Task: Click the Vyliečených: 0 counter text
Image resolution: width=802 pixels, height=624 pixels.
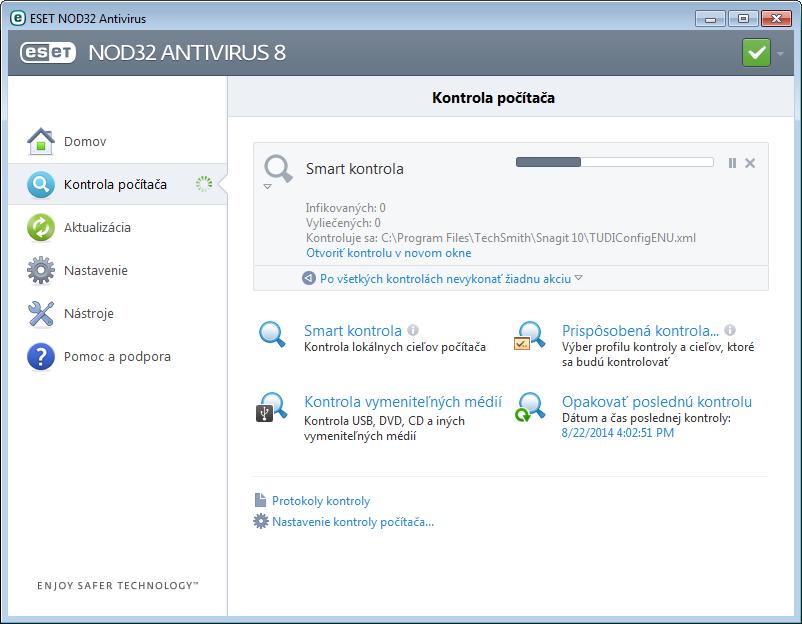Action: 343,223
